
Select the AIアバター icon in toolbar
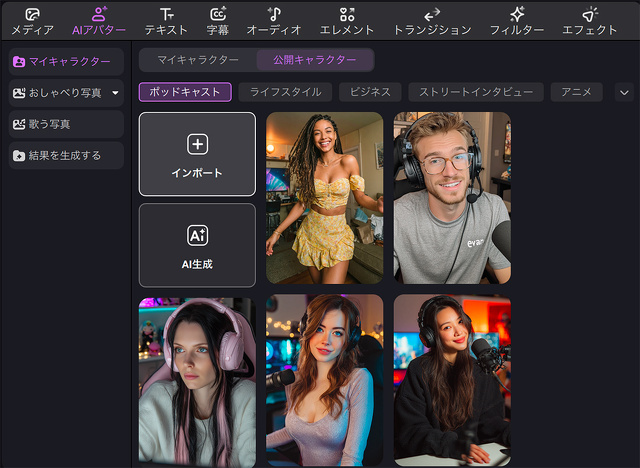click(99, 14)
